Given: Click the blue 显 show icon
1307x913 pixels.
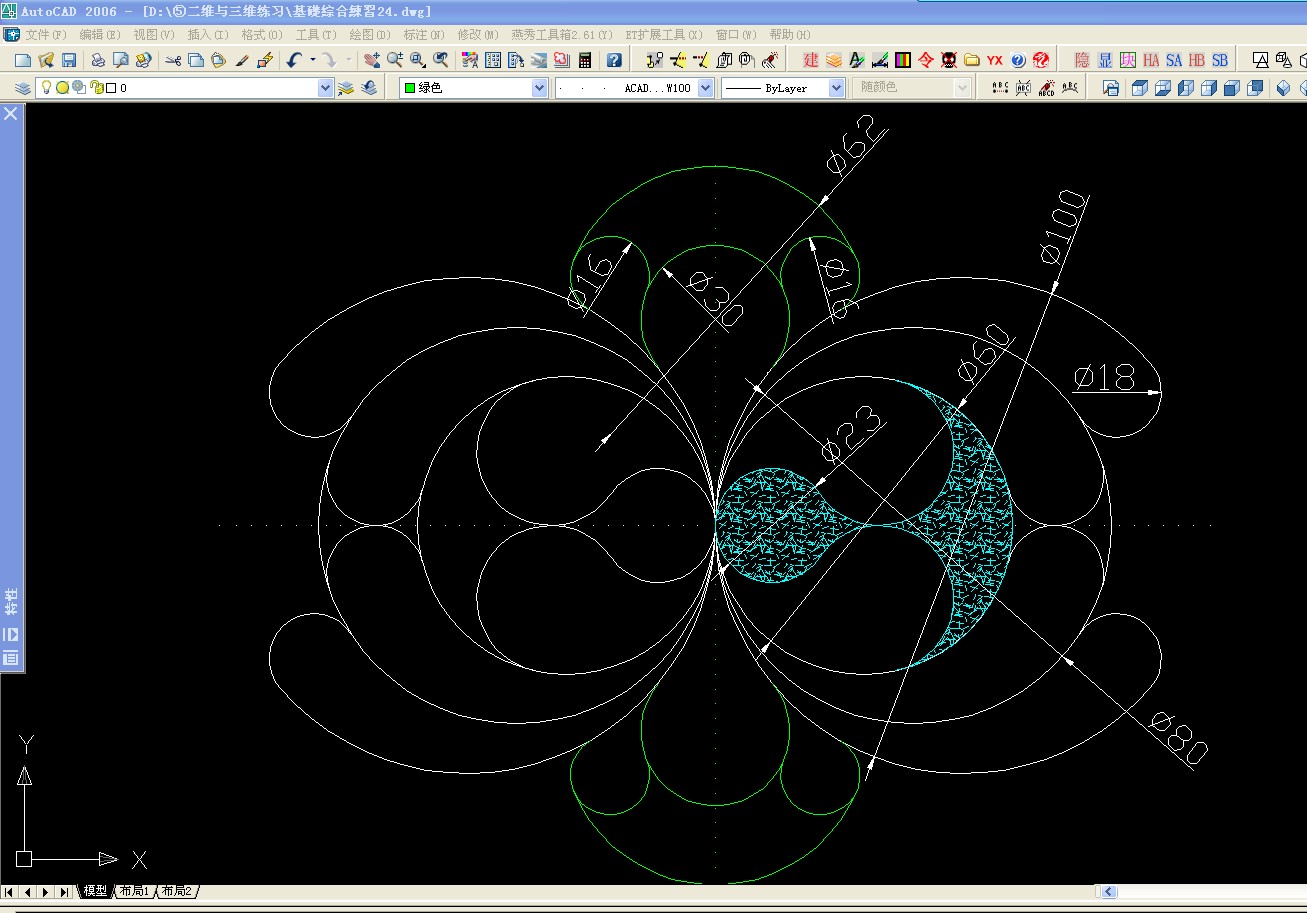Looking at the screenshot, I should tap(1105, 60).
